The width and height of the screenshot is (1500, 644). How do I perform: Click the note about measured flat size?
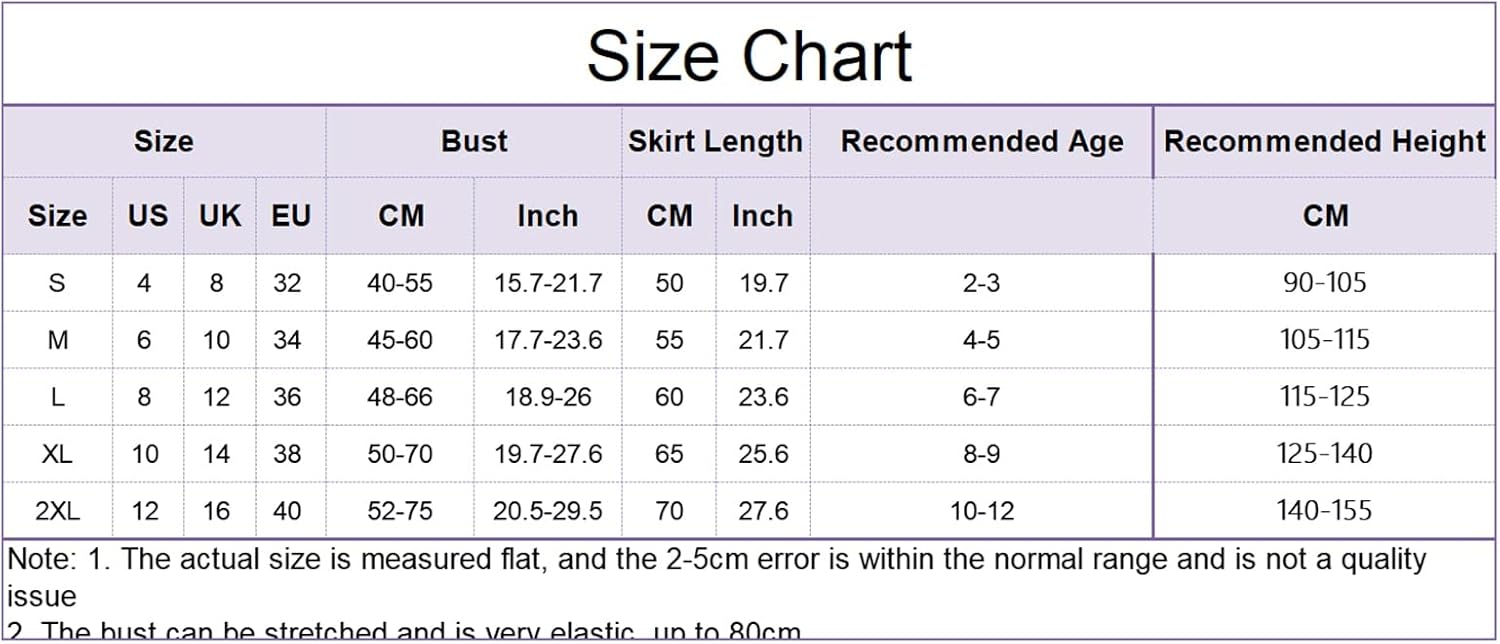tap(715, 560)
